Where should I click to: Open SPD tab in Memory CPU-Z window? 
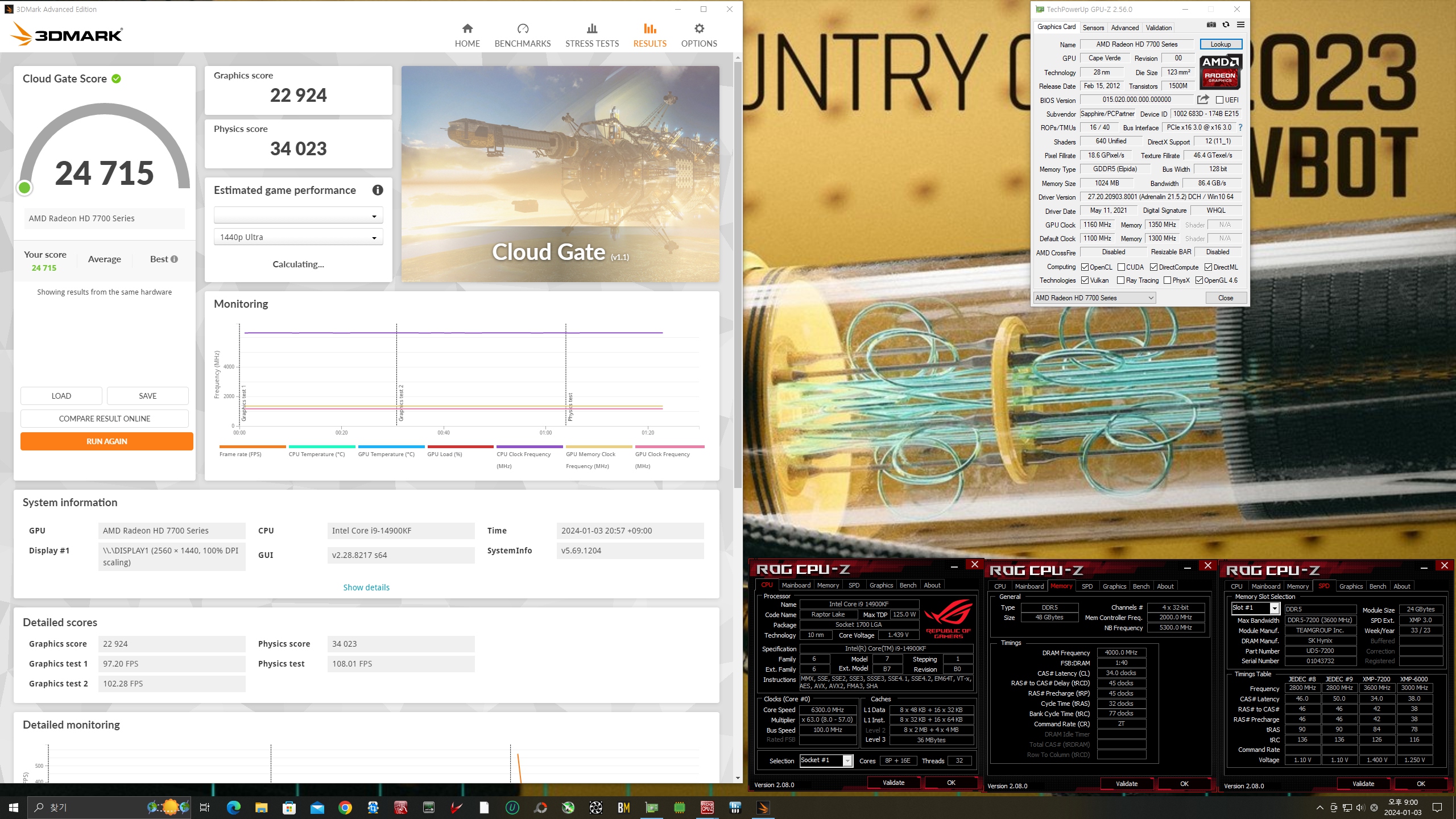(1087, 586)
